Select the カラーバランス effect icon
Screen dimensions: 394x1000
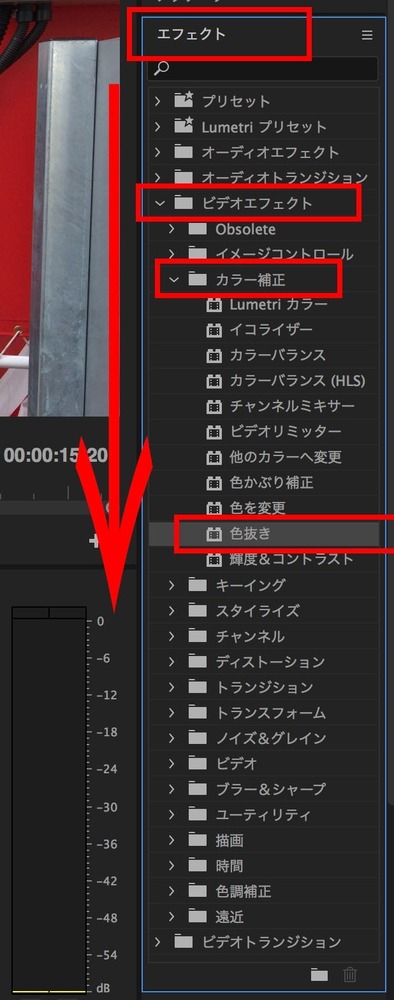pos(214,355)
